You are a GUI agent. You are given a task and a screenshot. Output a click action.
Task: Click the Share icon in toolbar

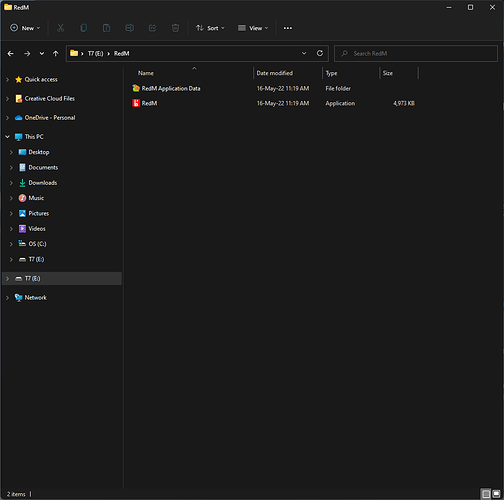[x=152, y=28]
